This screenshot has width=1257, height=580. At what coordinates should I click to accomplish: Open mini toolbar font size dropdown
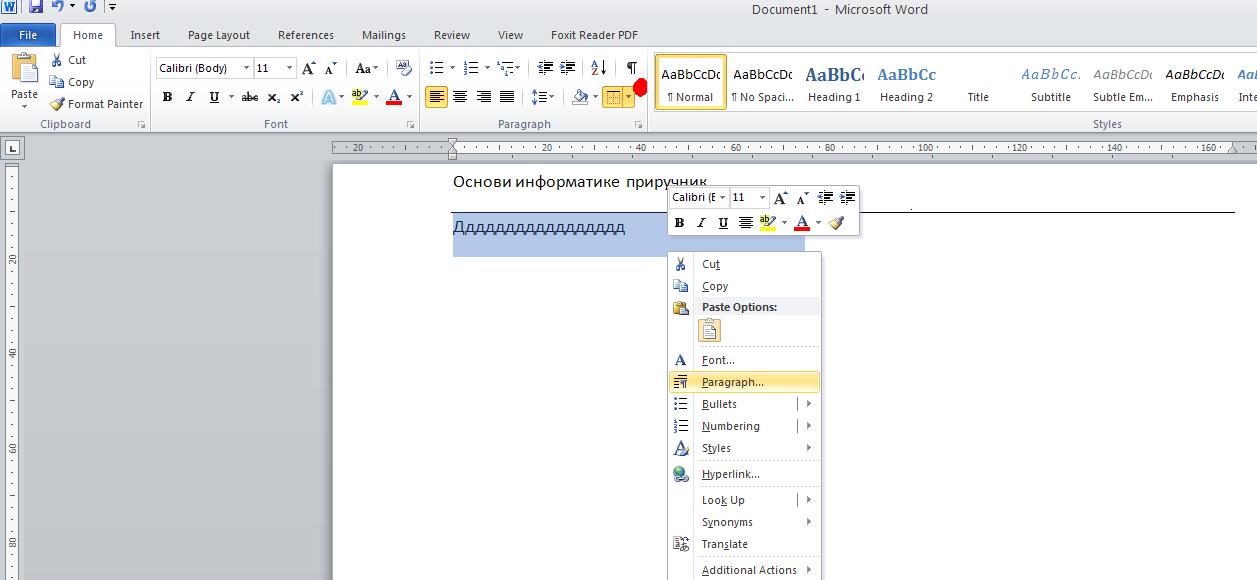762,198
